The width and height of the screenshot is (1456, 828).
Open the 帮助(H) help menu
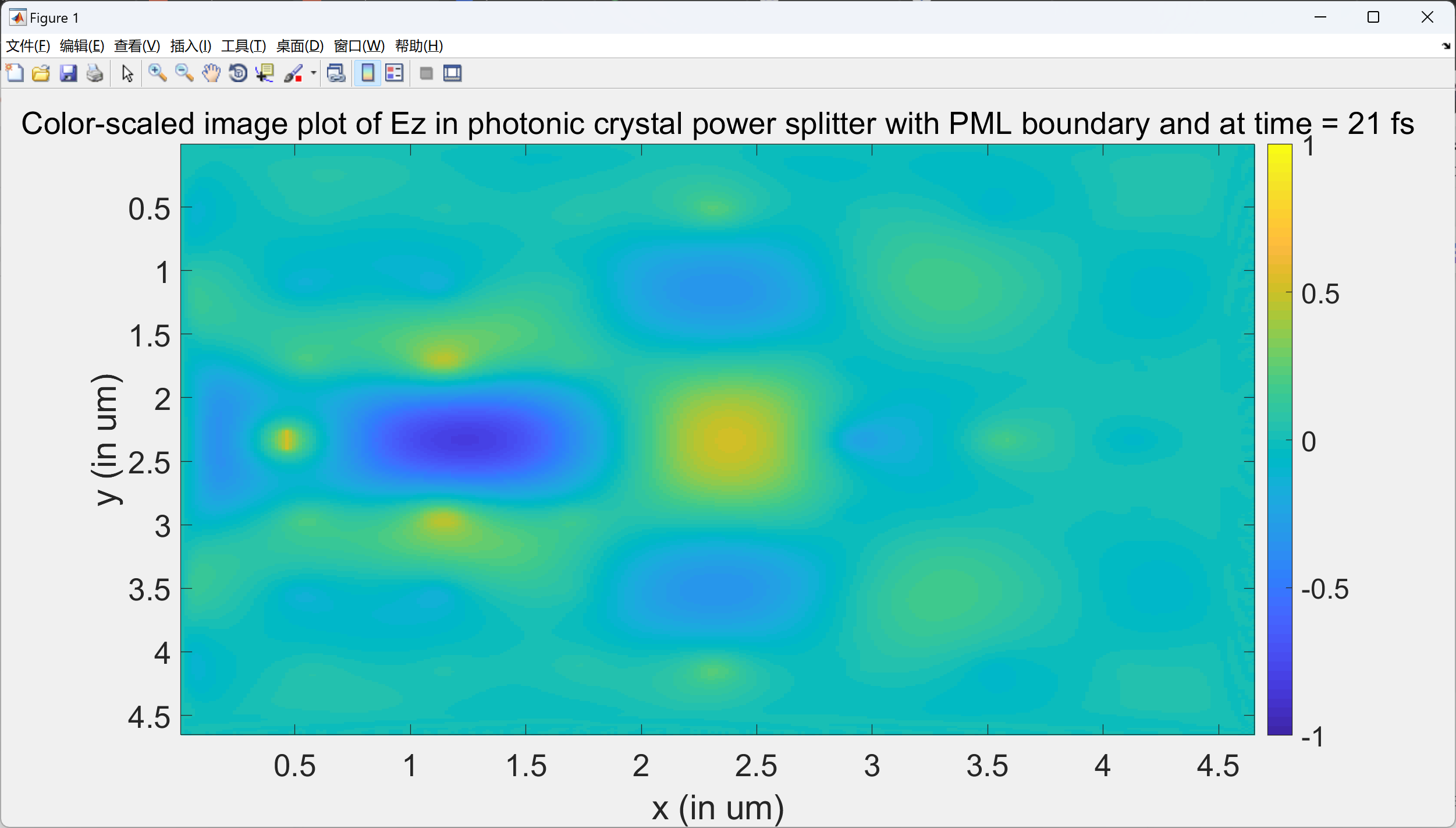pyautogui.click(x=418, y=46)
